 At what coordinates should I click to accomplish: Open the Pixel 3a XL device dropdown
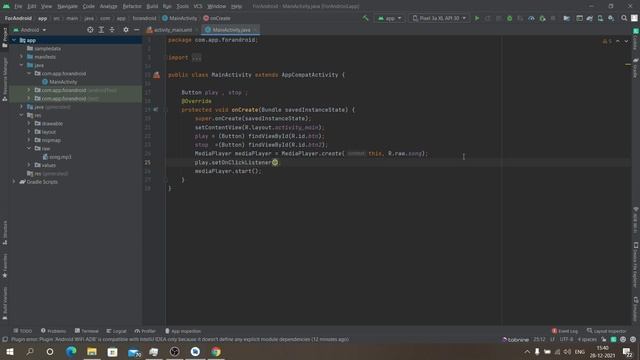coord(439,18)
